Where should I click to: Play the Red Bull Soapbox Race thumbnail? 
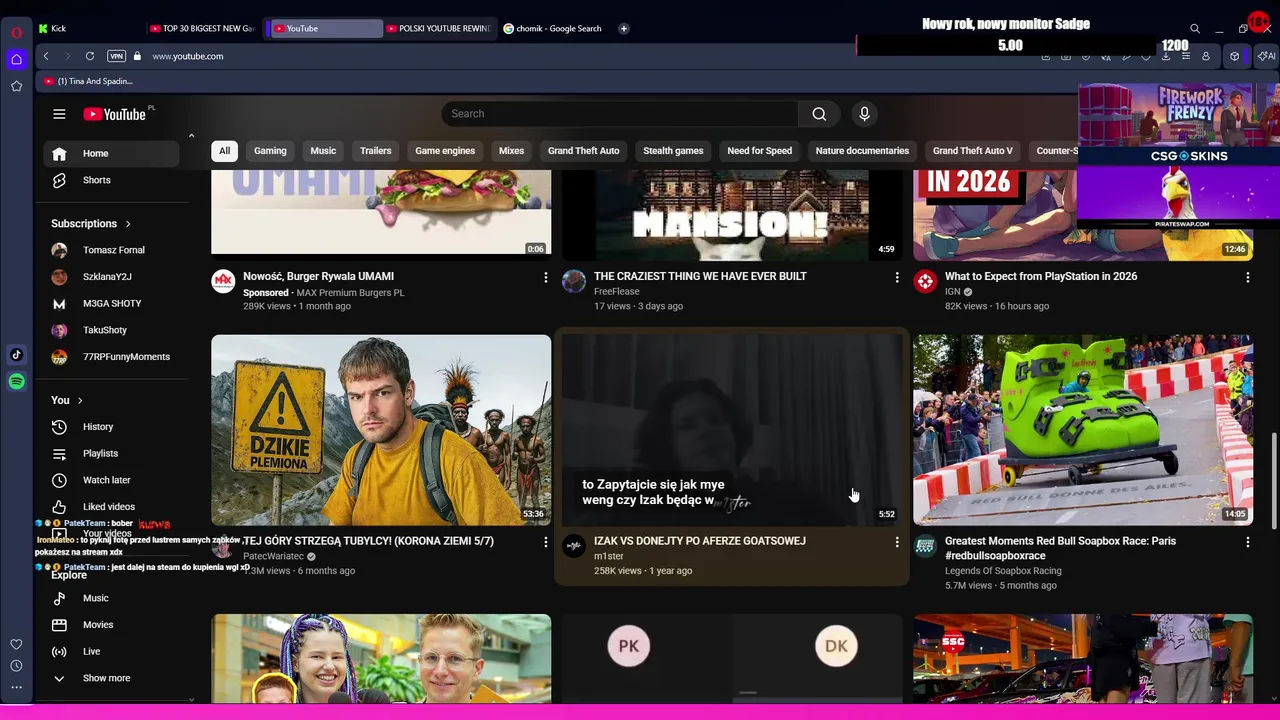click(1083, 430)
